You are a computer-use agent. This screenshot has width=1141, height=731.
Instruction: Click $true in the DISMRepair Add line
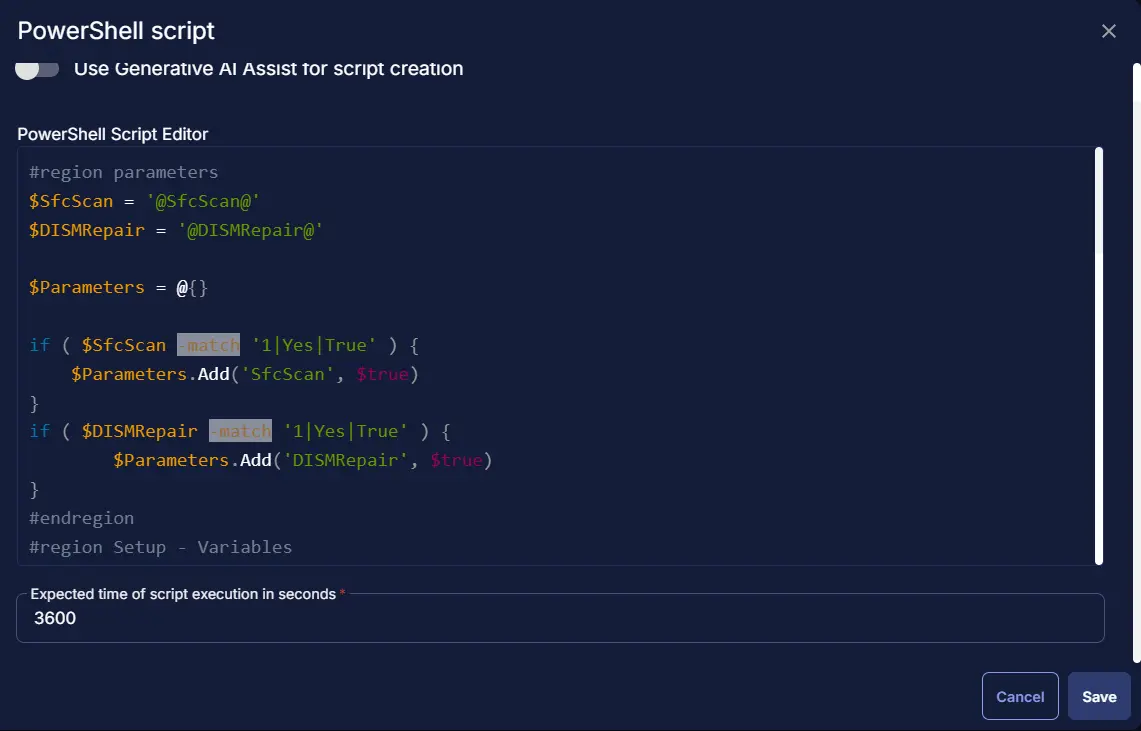(x=456, y=460)
